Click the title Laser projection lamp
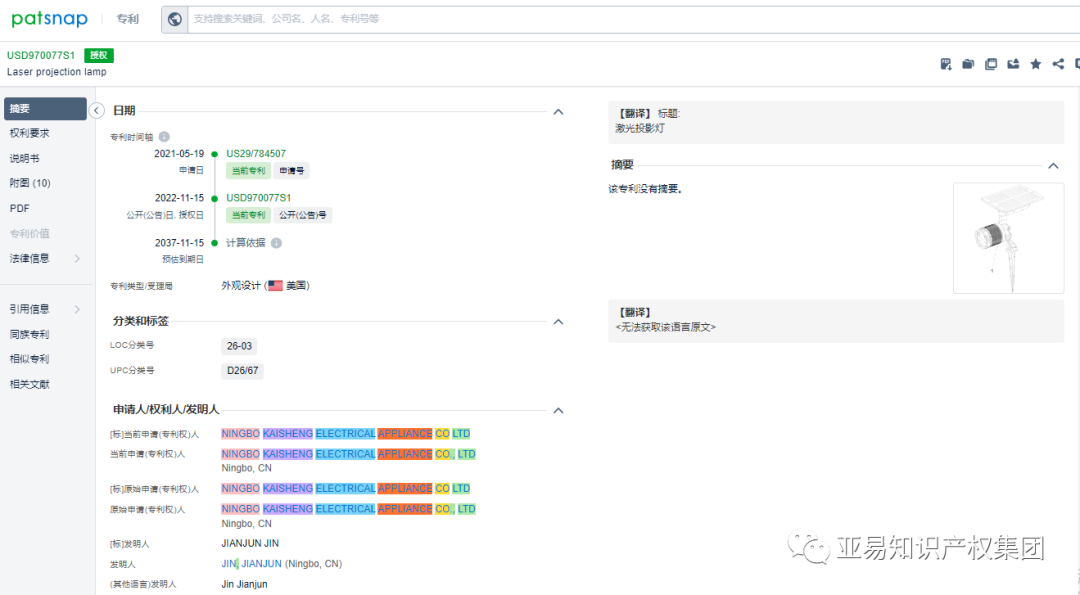 coord(56,72)
